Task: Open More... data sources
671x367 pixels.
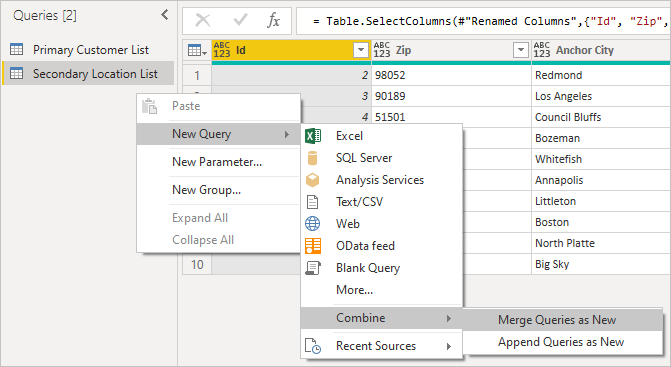Action: [354, 290]
